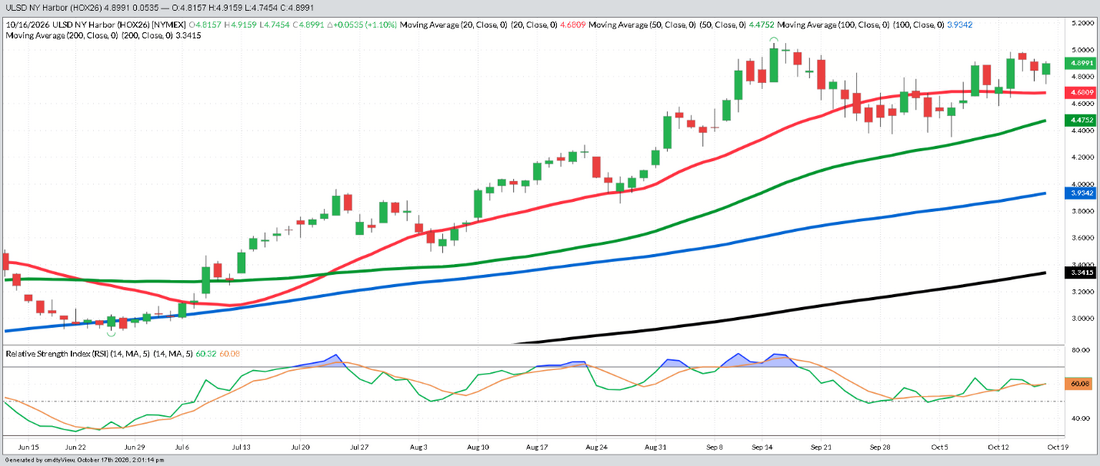Click the 'Jul 20' date axis label
This screenshot has width=1100, height=466.
click(301, 445)
